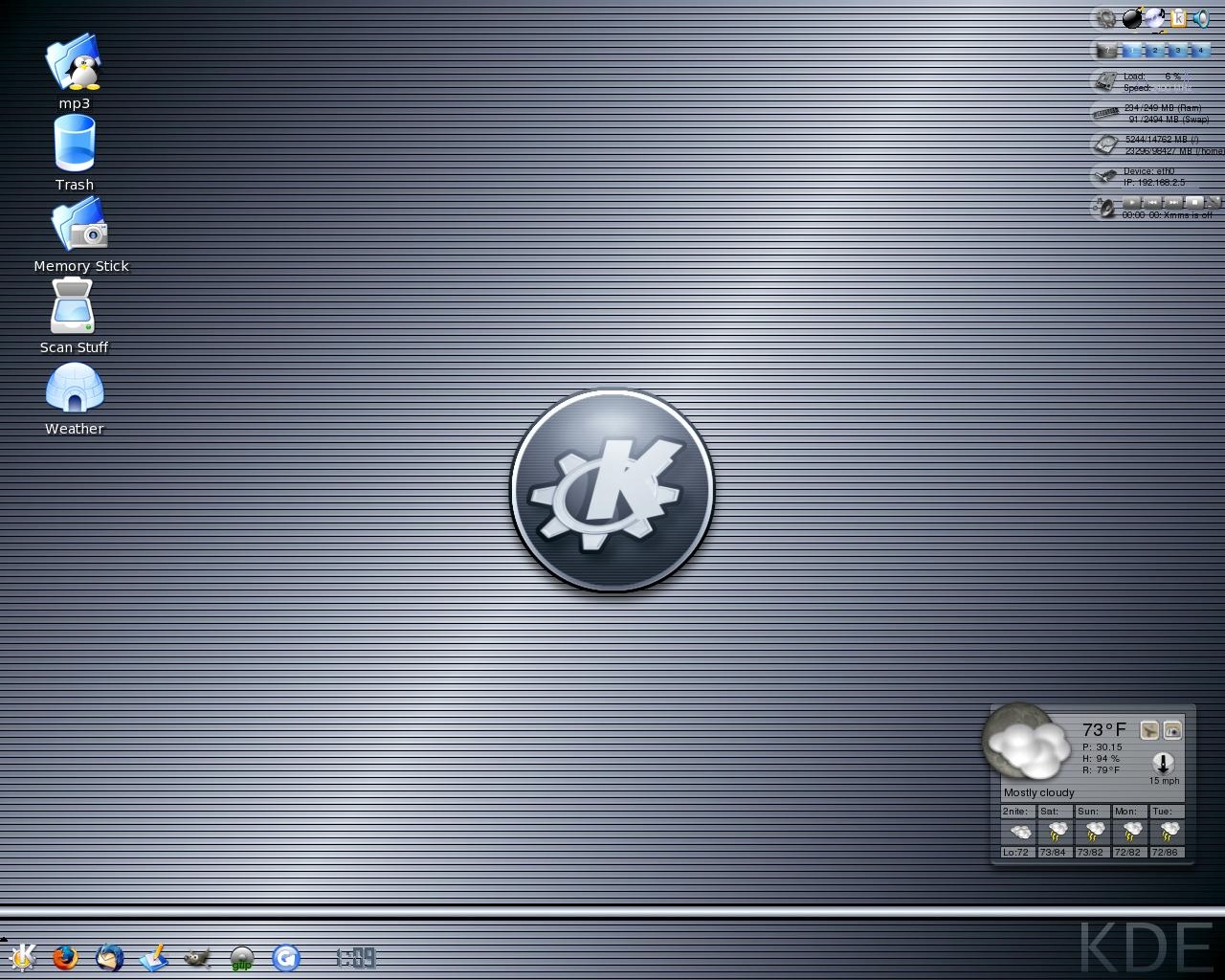Click the '72/86' Tuesday temperature

1165,853
